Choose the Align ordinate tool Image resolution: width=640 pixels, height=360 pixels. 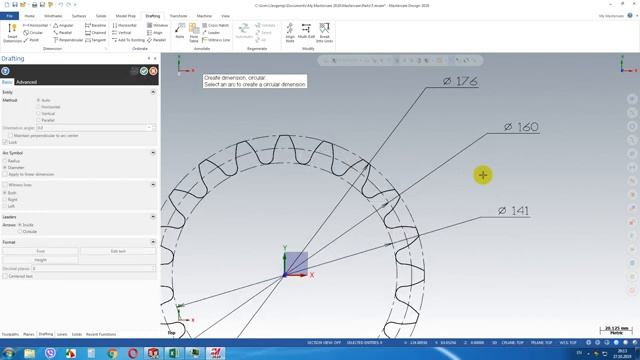155,33
